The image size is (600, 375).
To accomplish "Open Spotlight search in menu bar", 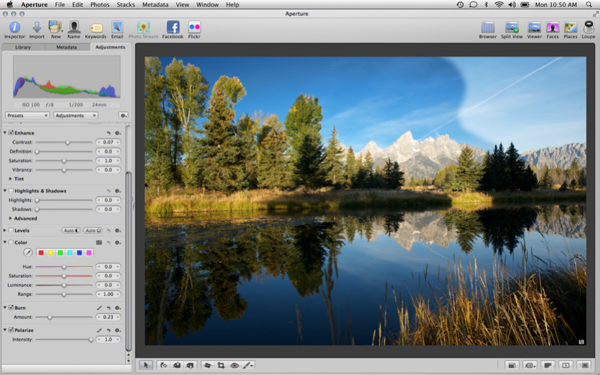I will pos(590,5).
